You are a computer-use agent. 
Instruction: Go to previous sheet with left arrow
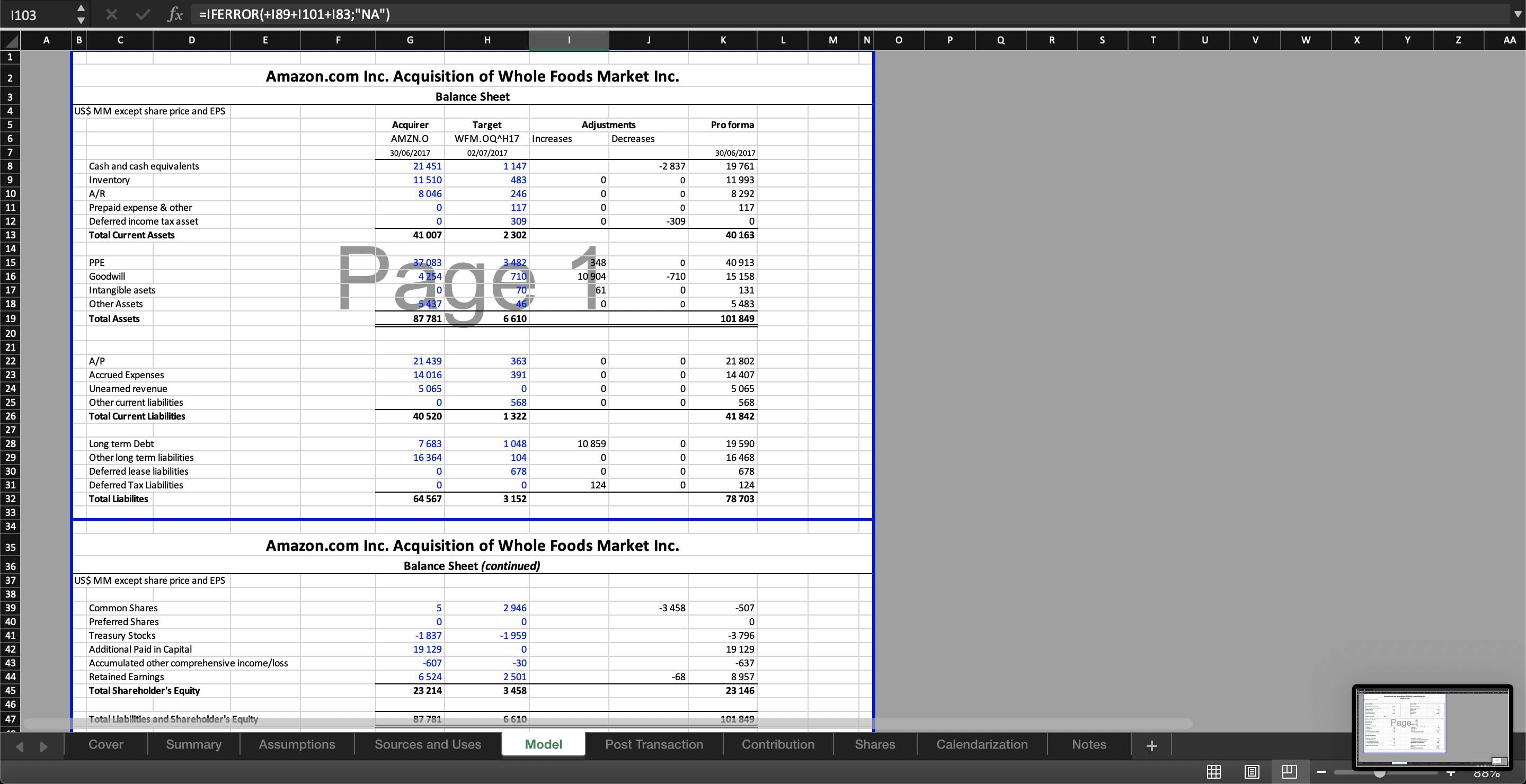coord(20,746)
